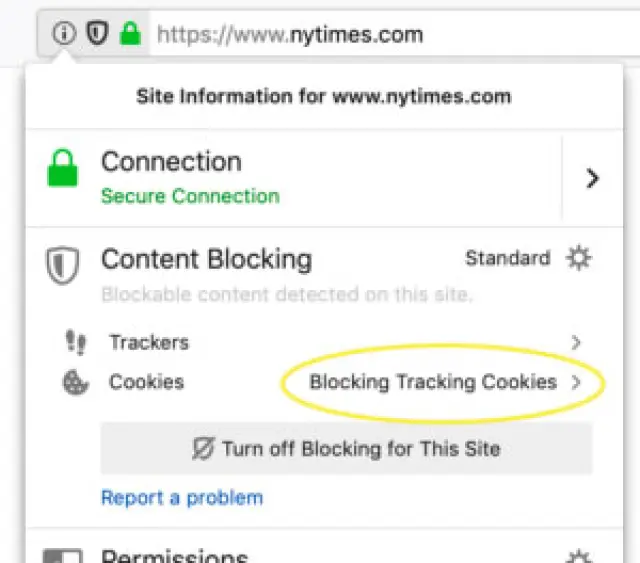The image size is (640, 563).
Task: Turn off Blocking for This Site
Action: [346, 448]
